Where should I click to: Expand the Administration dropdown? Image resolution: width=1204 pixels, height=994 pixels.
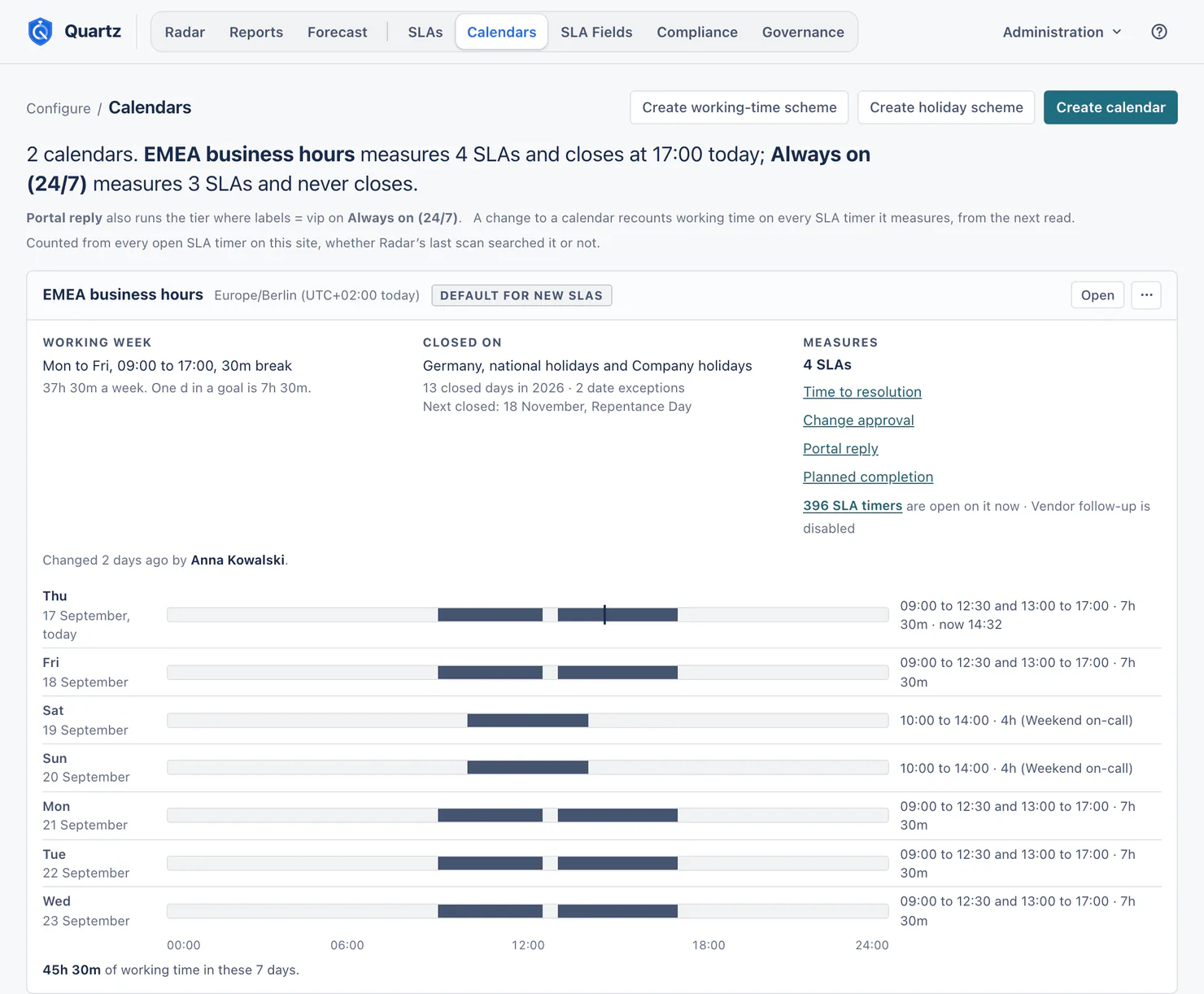[1062, 32]
